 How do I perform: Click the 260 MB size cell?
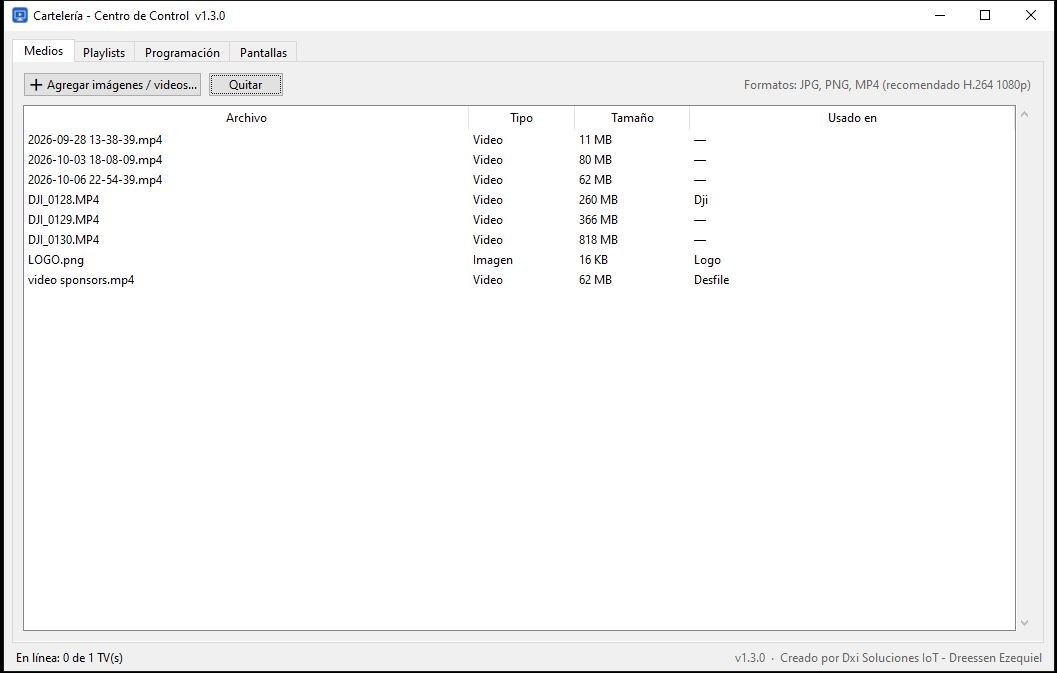coord(598,200)
